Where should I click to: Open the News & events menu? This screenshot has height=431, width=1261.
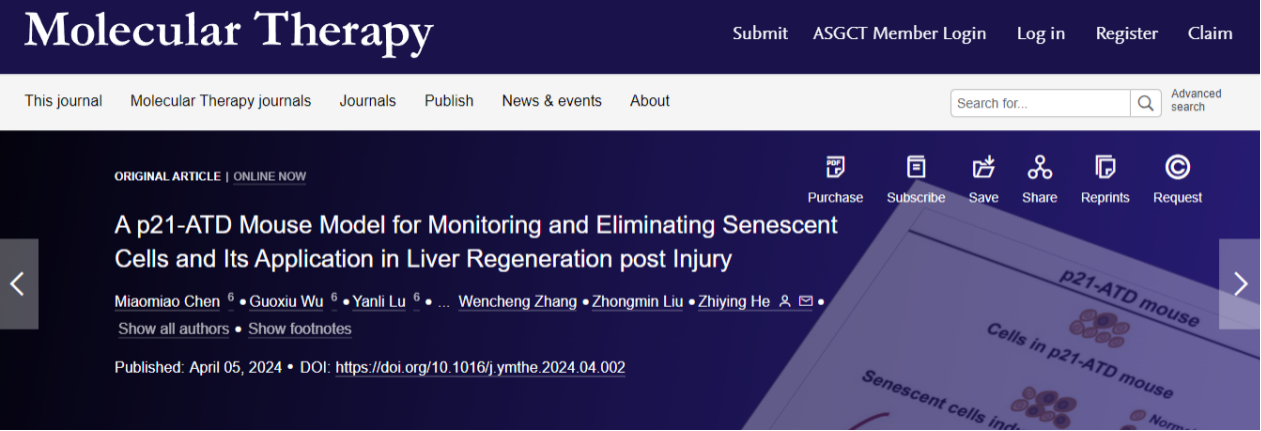551,101
